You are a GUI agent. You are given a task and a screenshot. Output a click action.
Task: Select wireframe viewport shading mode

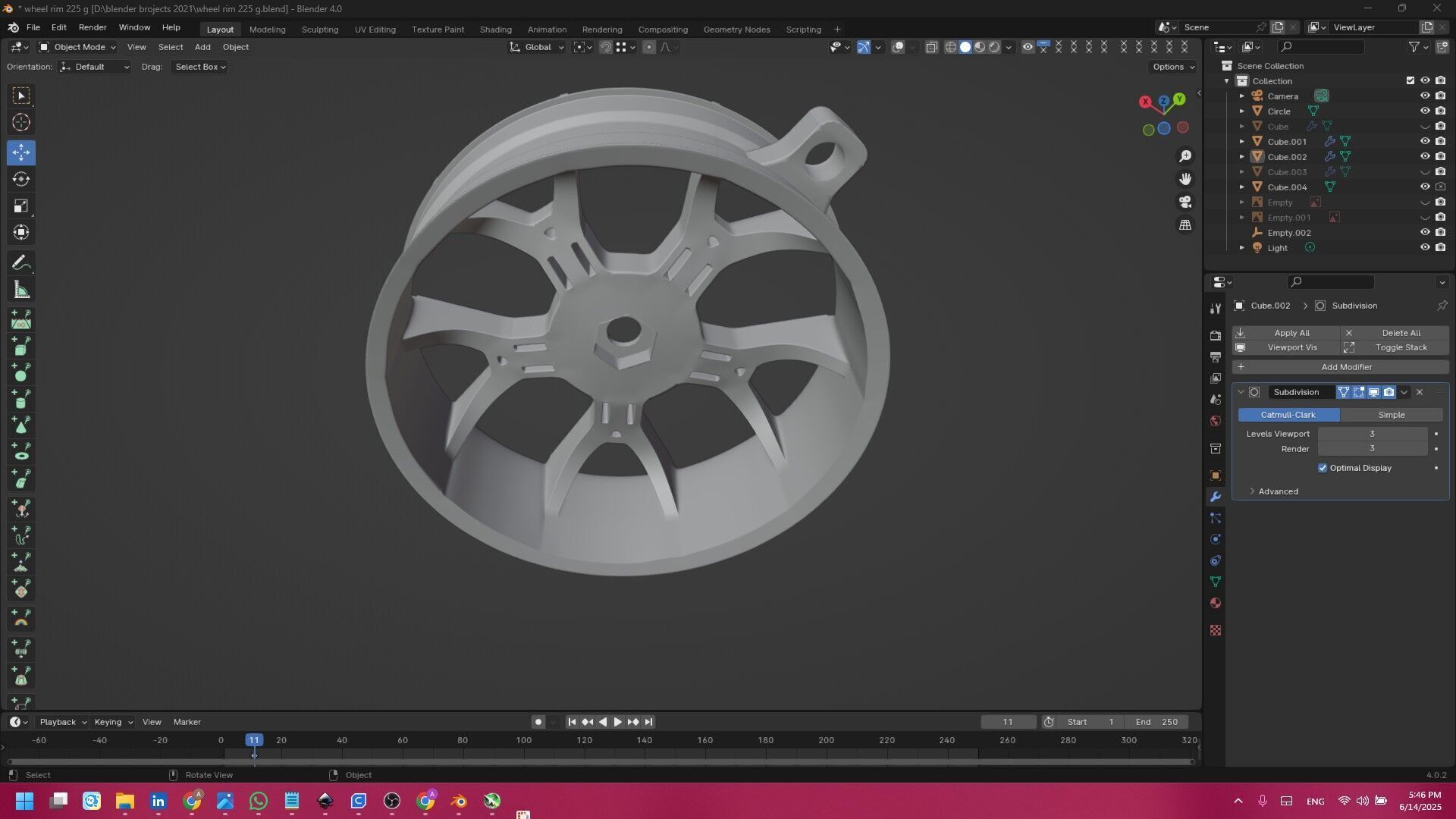(951, 47)
